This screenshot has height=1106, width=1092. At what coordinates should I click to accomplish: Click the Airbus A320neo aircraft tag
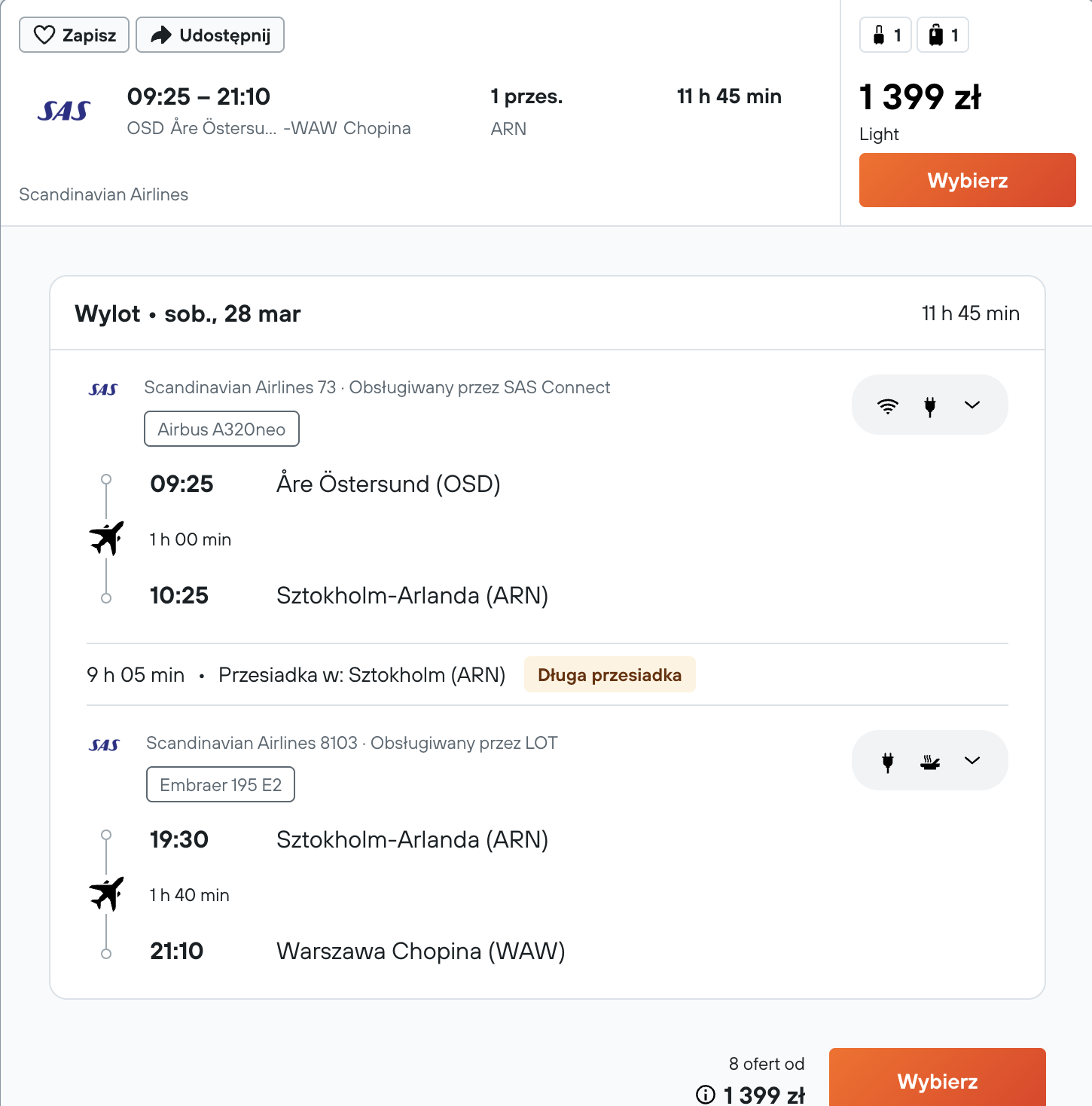pos(221,429)
